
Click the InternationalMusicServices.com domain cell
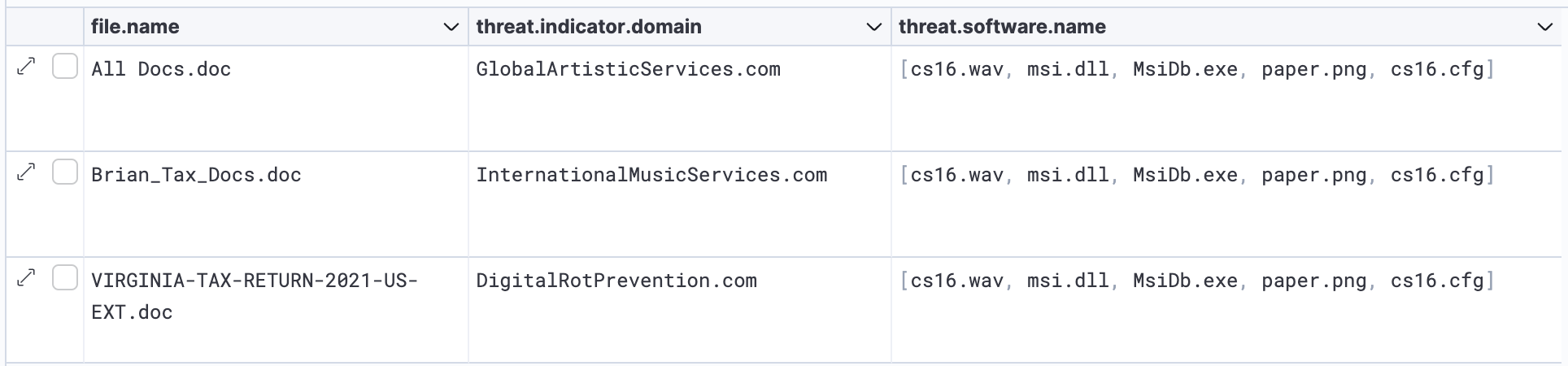651,175
